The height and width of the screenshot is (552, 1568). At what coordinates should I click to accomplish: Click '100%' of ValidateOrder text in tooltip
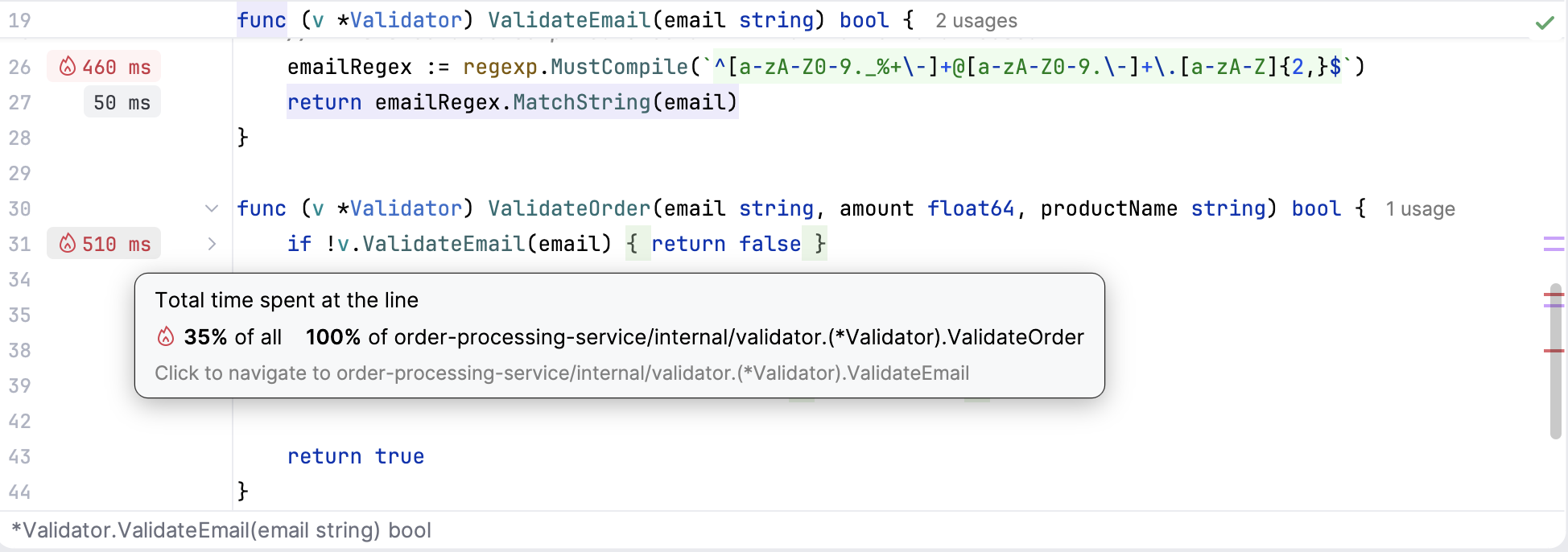(333, 337)
